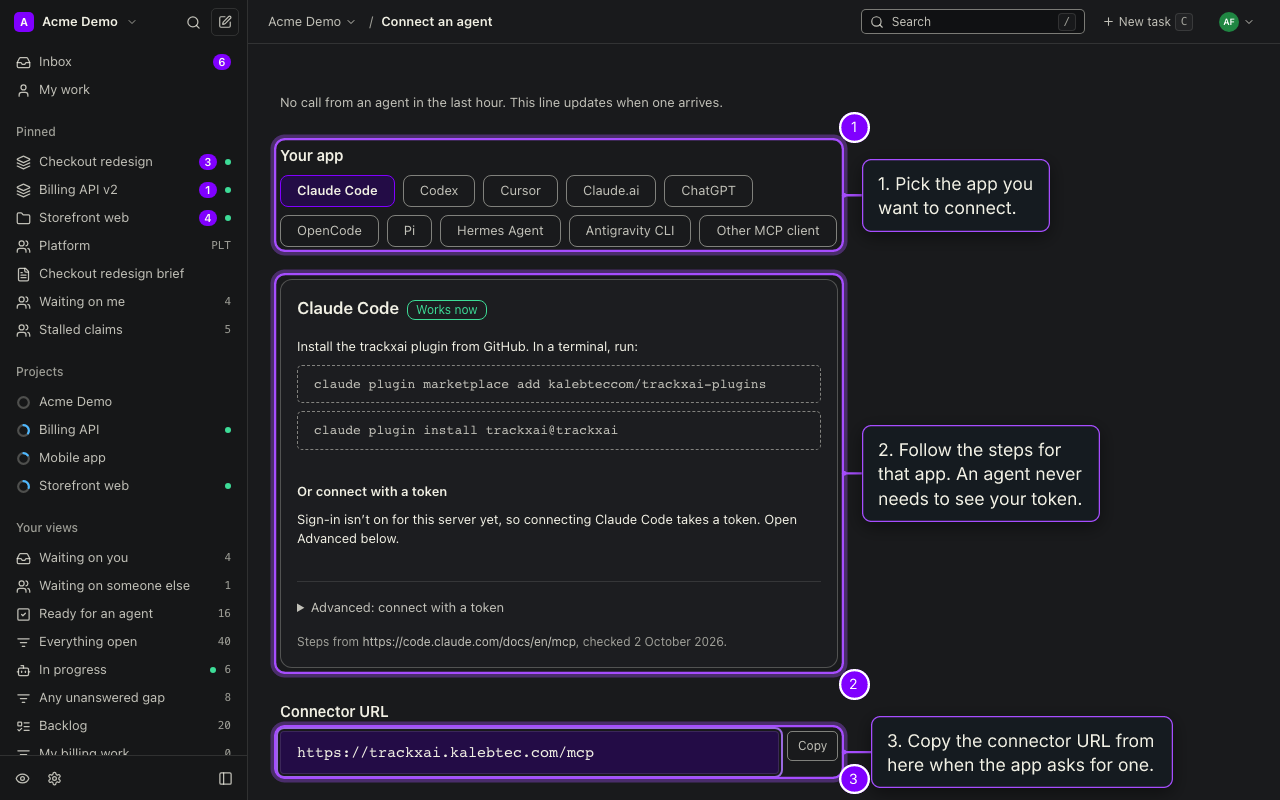Select the Other MCP client option

[x=768, y=231]
